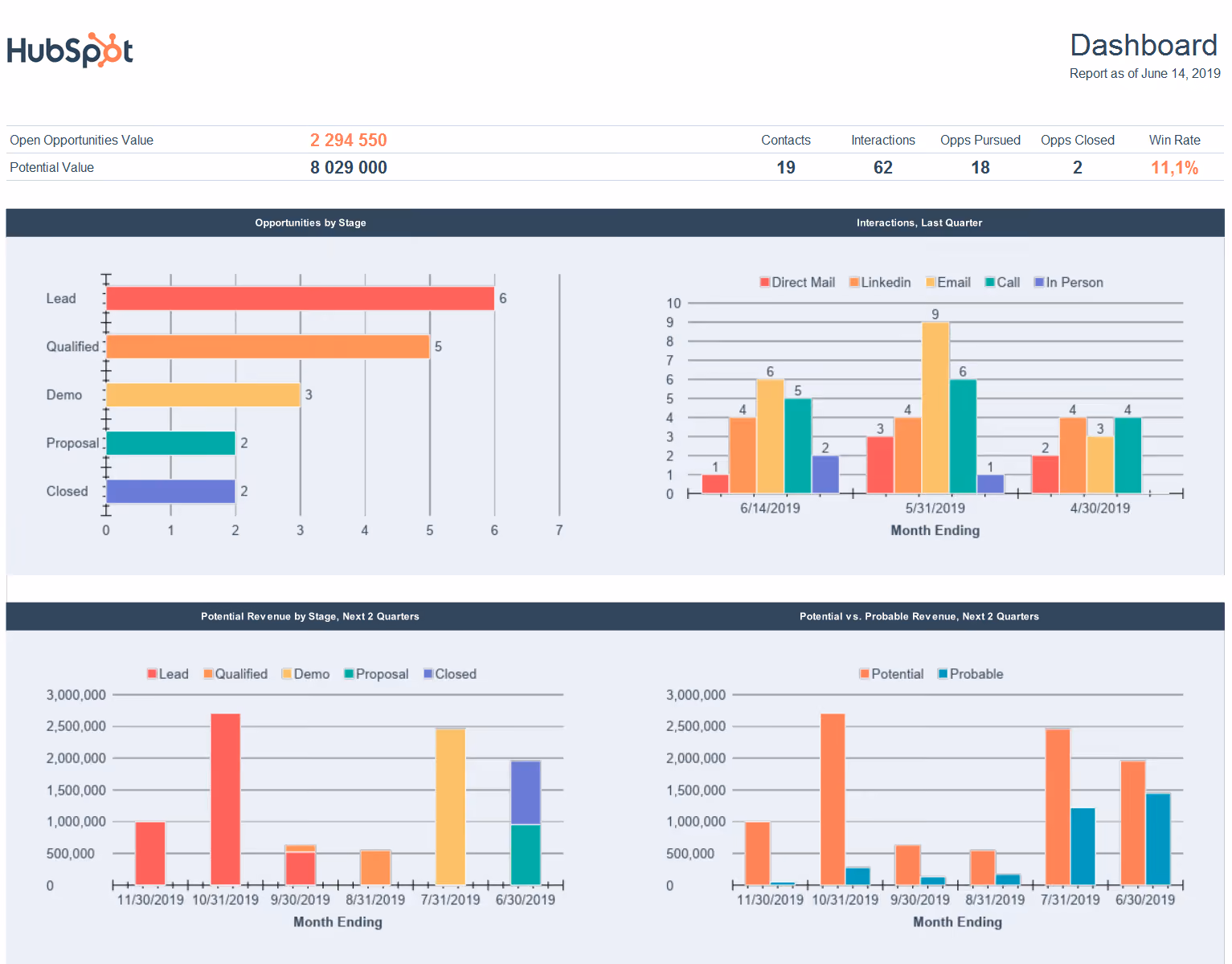
Task: Click the Proposal legend swatch in Revenue by Stage
Action: [x=349, y=673]
